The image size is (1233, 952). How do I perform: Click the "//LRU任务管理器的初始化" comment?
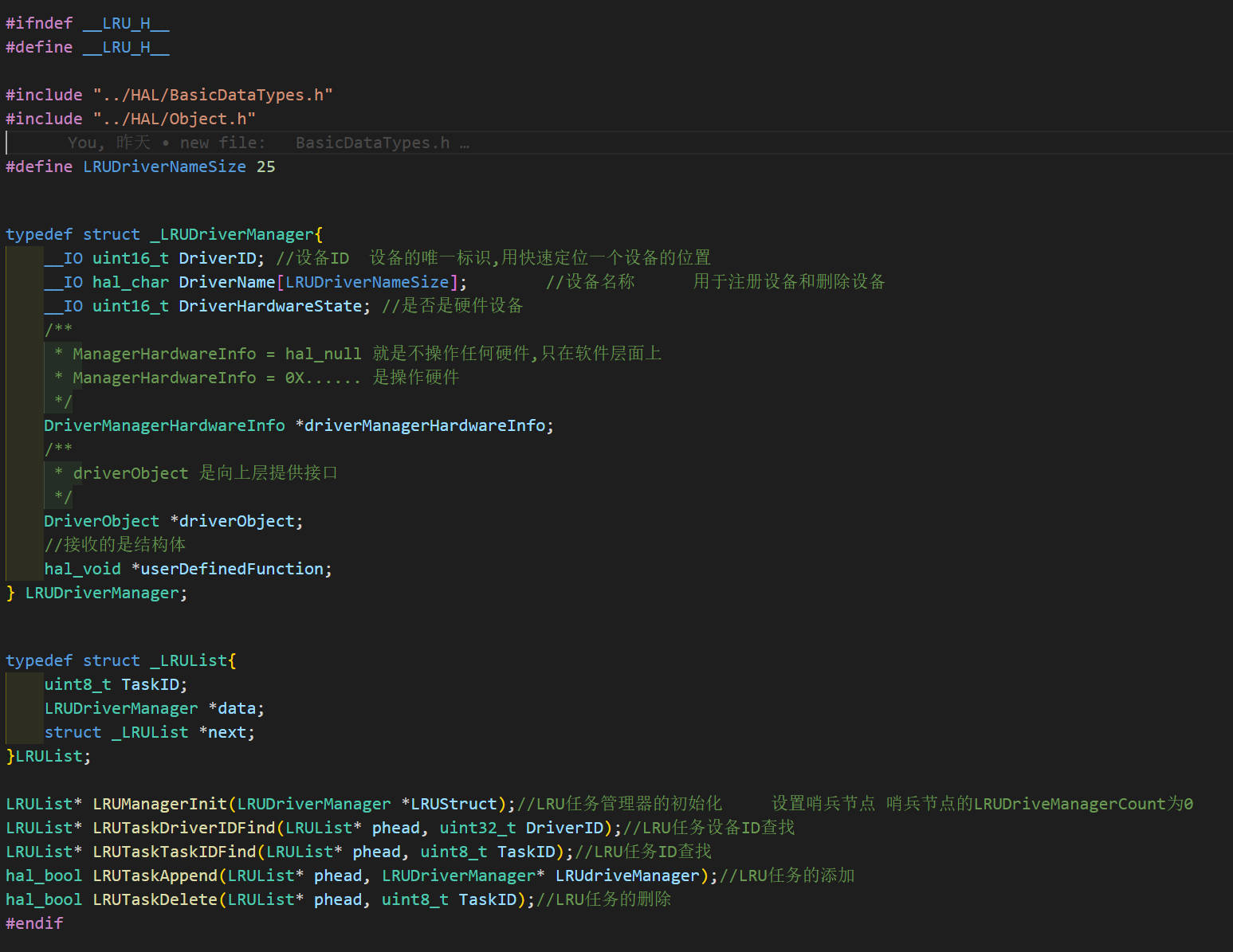pyautogui.click(x=619, y=804)
